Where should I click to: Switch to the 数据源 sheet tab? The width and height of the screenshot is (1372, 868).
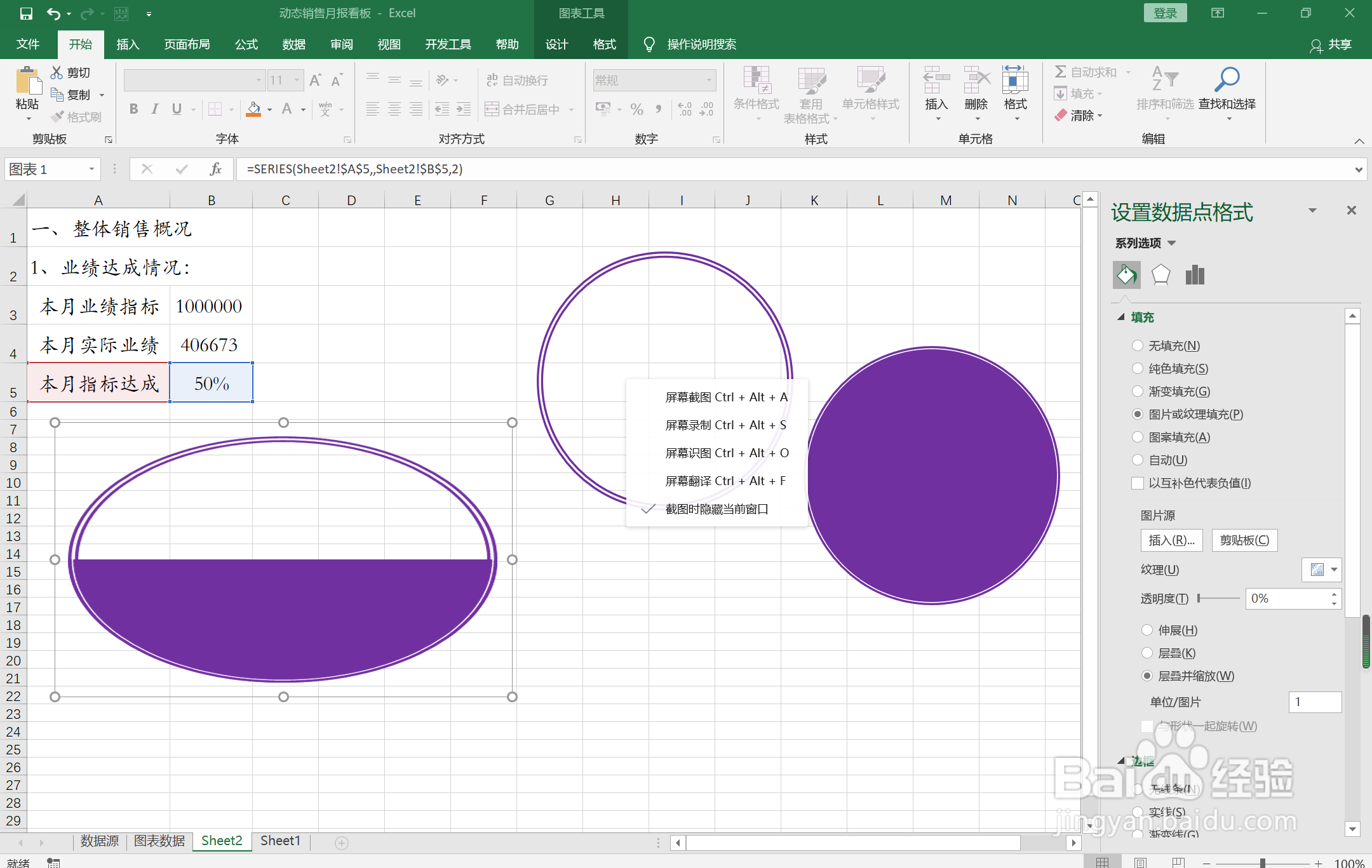pyautogui.click(x=100, y=841)
